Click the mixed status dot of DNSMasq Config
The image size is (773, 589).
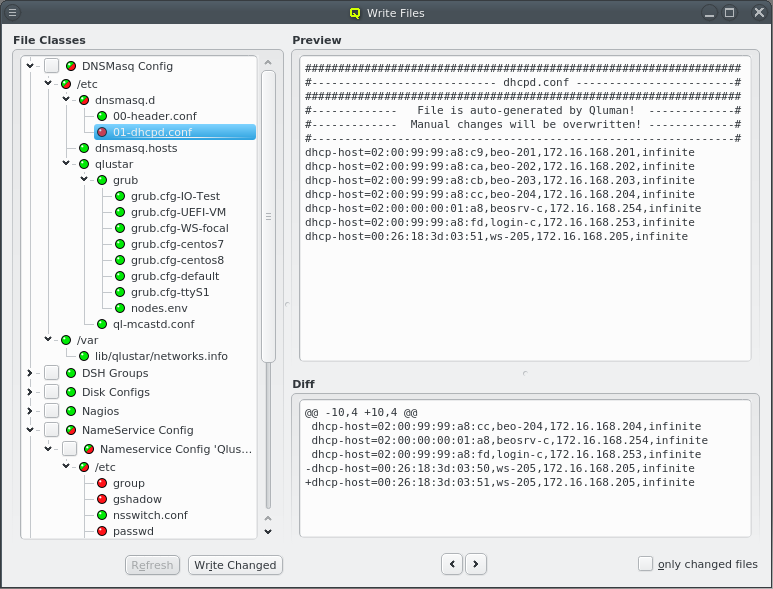click(71, 66)
